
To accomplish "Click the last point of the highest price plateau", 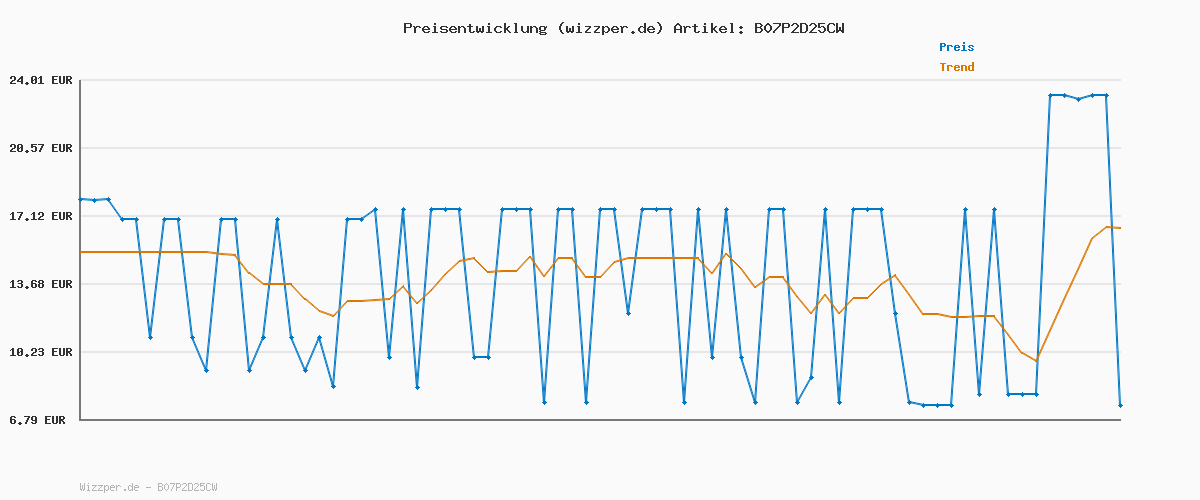I will coord(1106,95).
